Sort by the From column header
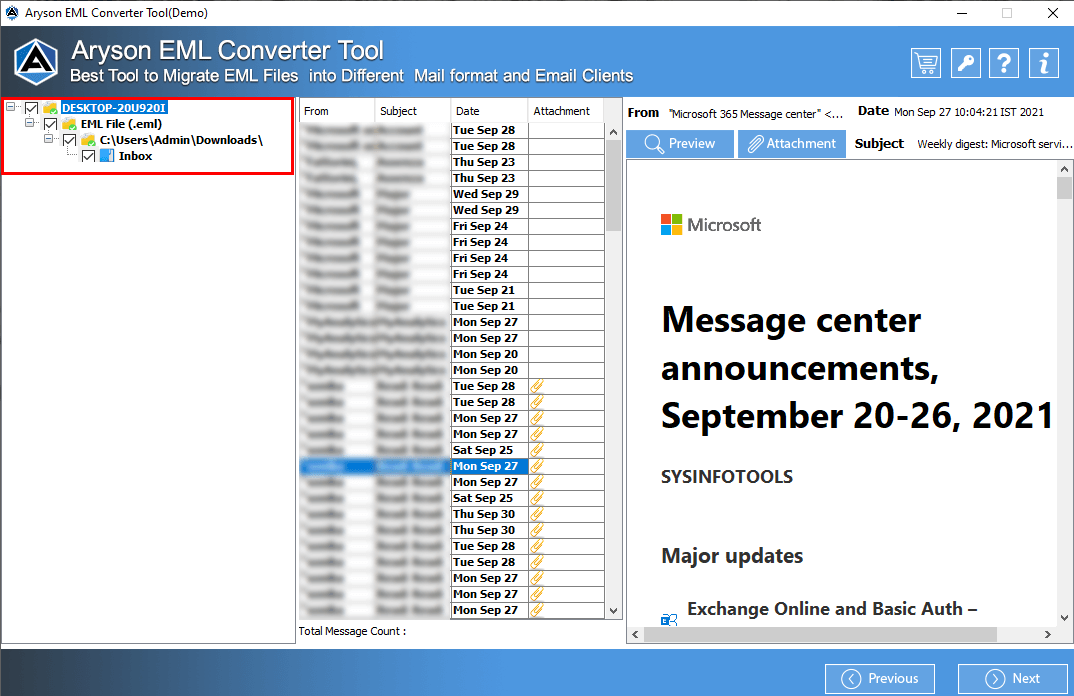The height and width of the screenshot is (696, 1074). (x=337, y=111)
